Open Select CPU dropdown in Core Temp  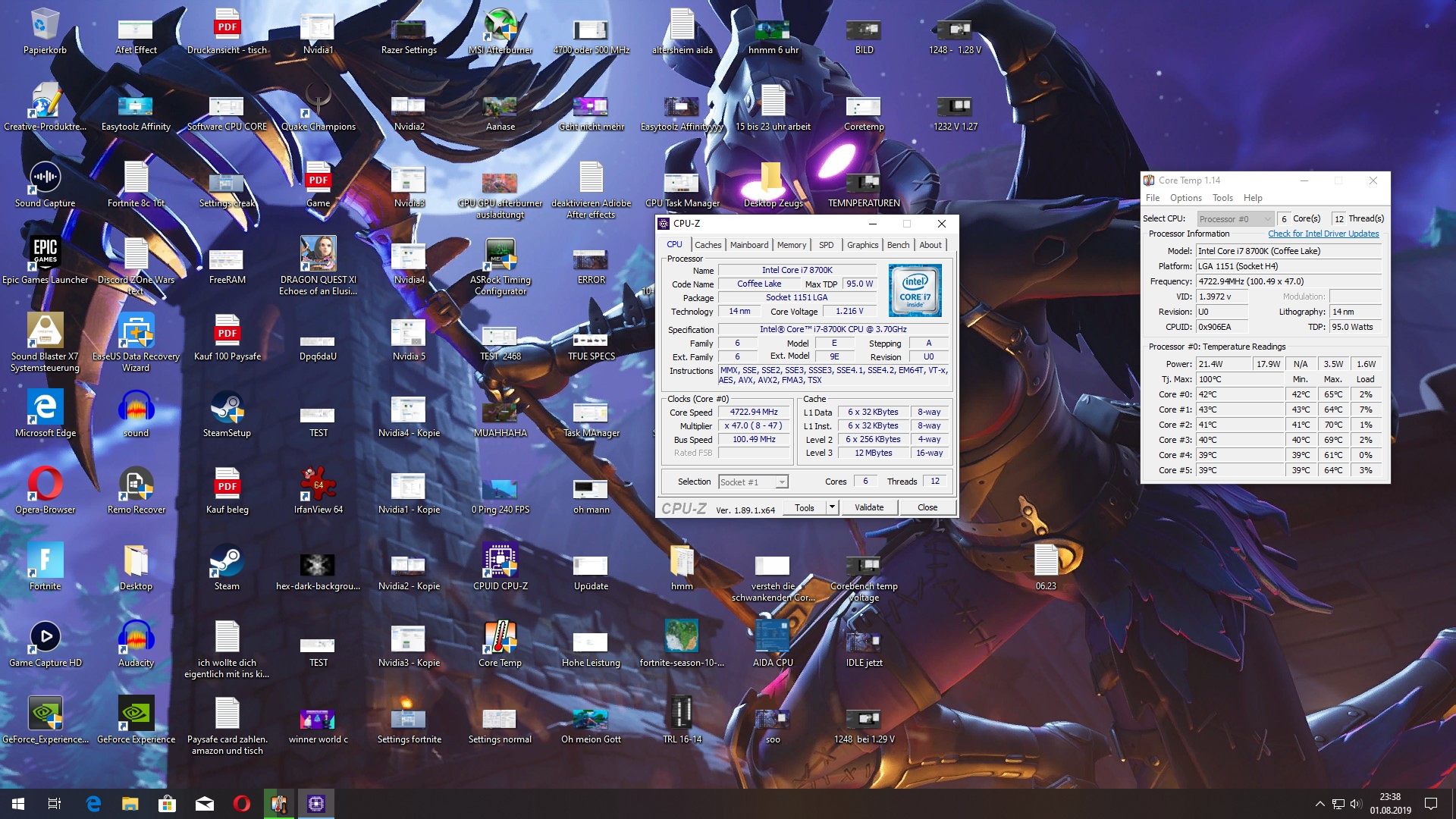(1235, 218)
